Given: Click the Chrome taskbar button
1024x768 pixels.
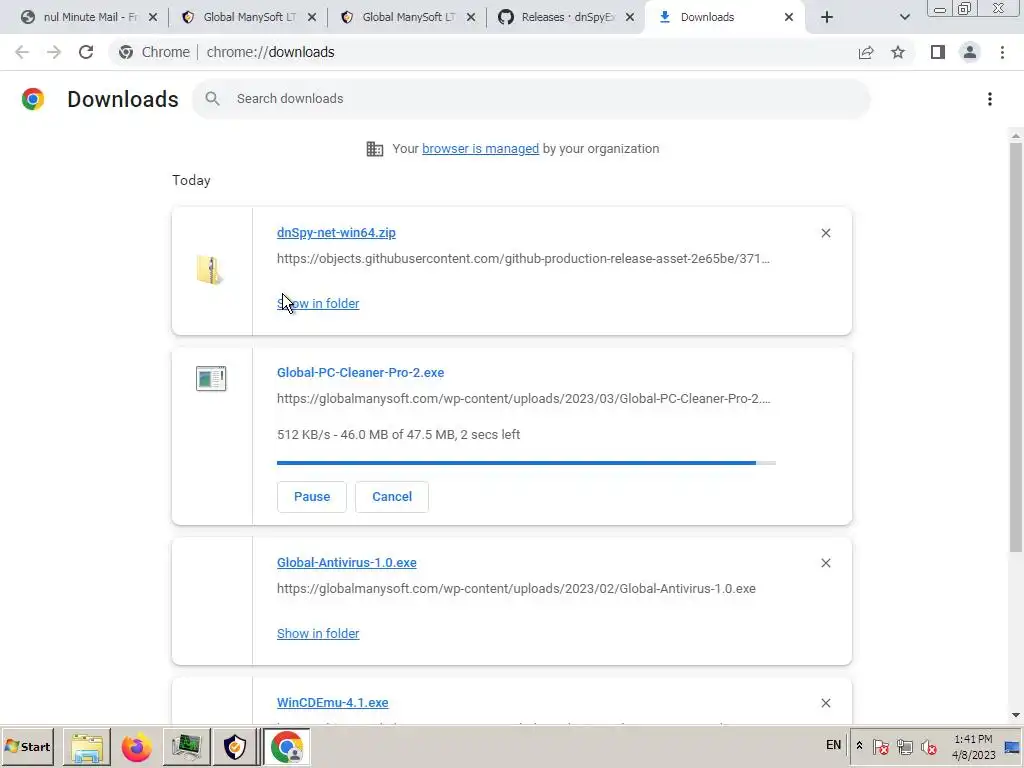Looking at the screenshot, I should [x=287, y=747].
